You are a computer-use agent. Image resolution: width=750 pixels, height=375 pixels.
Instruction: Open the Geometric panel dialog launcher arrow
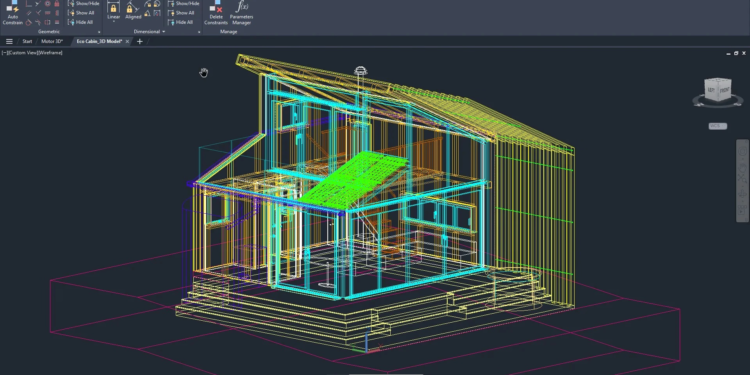tap(99, 32)
